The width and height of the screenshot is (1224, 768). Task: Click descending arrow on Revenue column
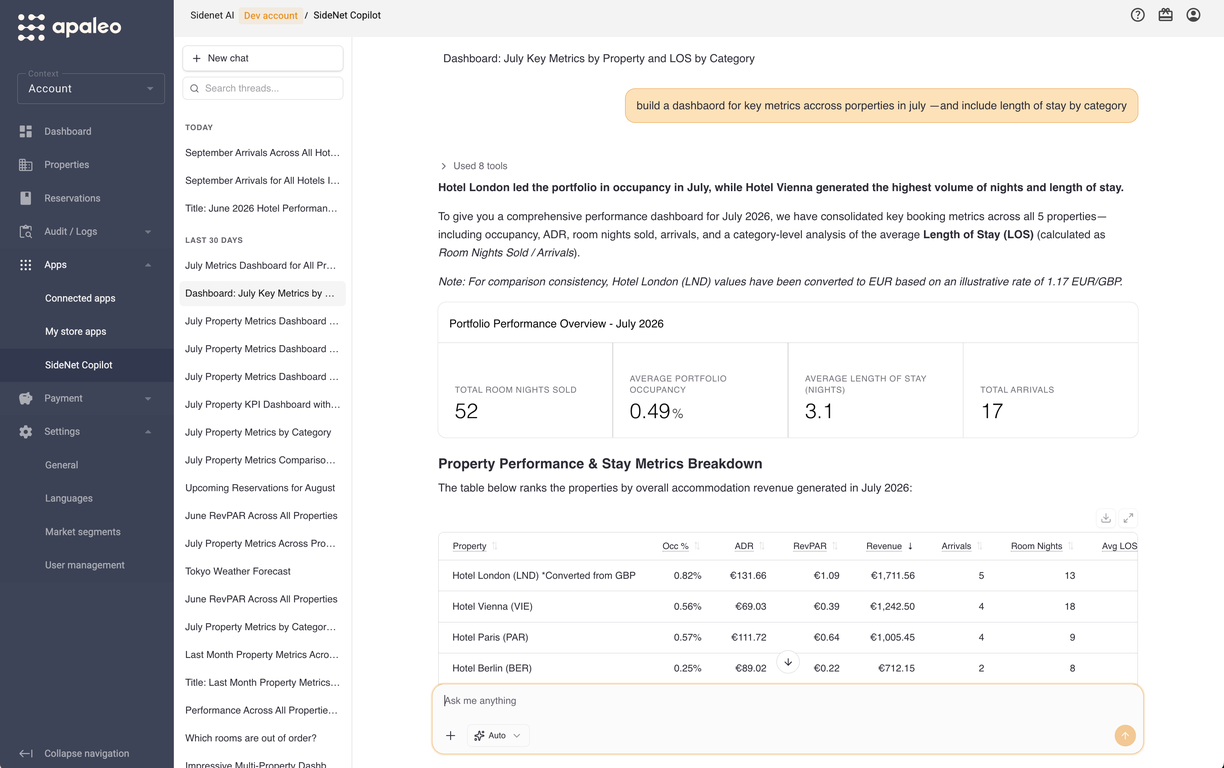click(x=910, y=546)
